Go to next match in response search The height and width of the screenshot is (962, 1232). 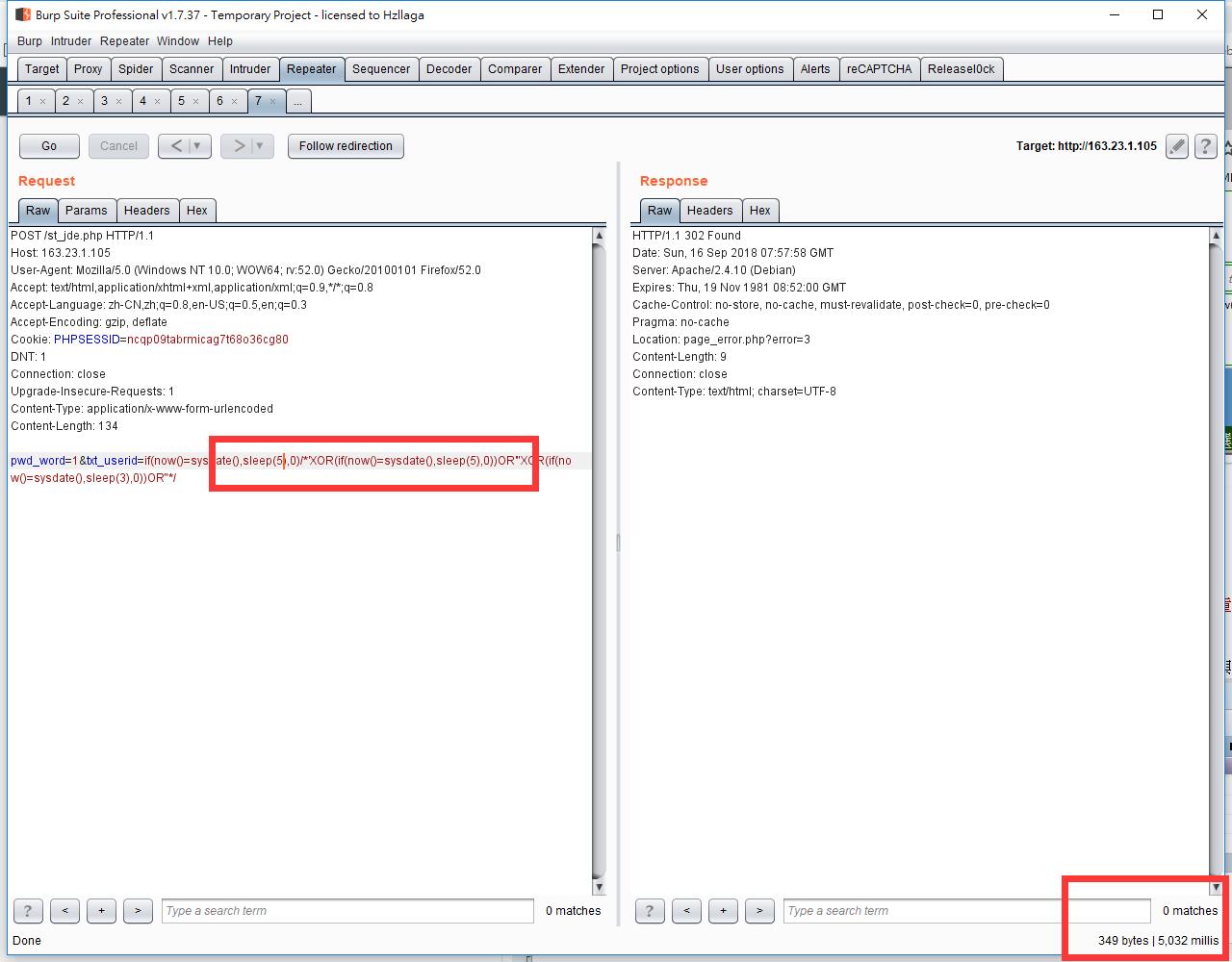pos(759,911)
